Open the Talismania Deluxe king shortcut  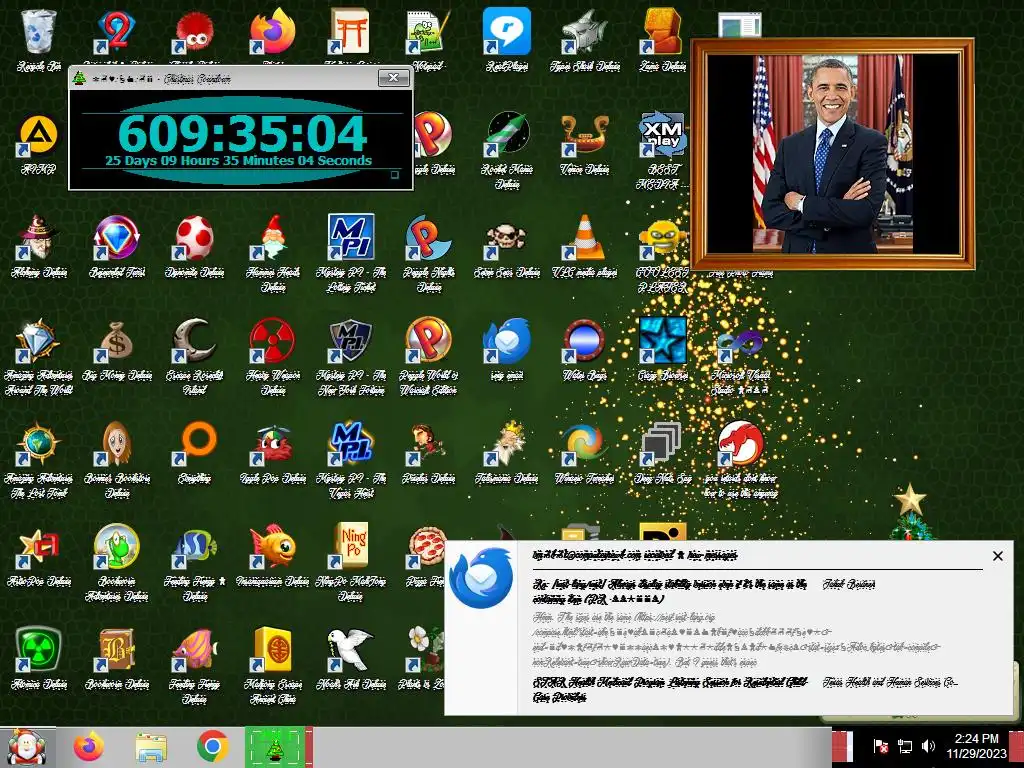506,444
